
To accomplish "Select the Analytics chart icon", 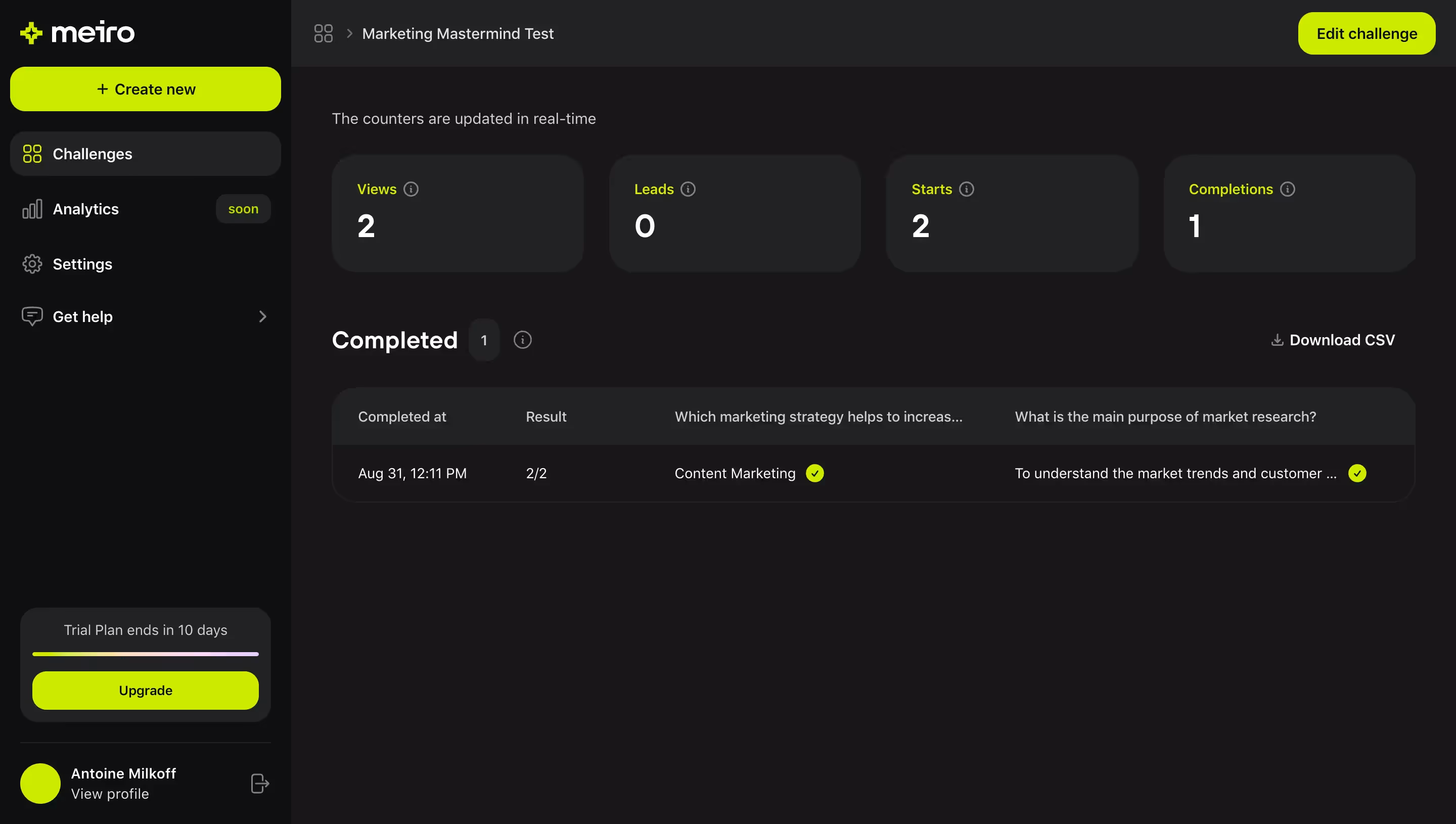I will [32, 209].
